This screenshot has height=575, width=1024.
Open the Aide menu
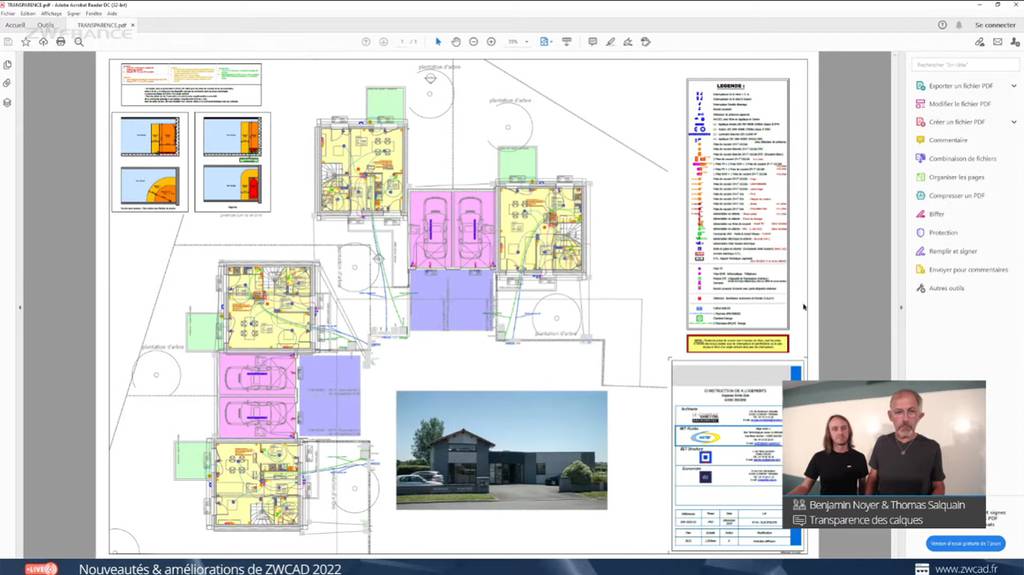pos(112,13)
